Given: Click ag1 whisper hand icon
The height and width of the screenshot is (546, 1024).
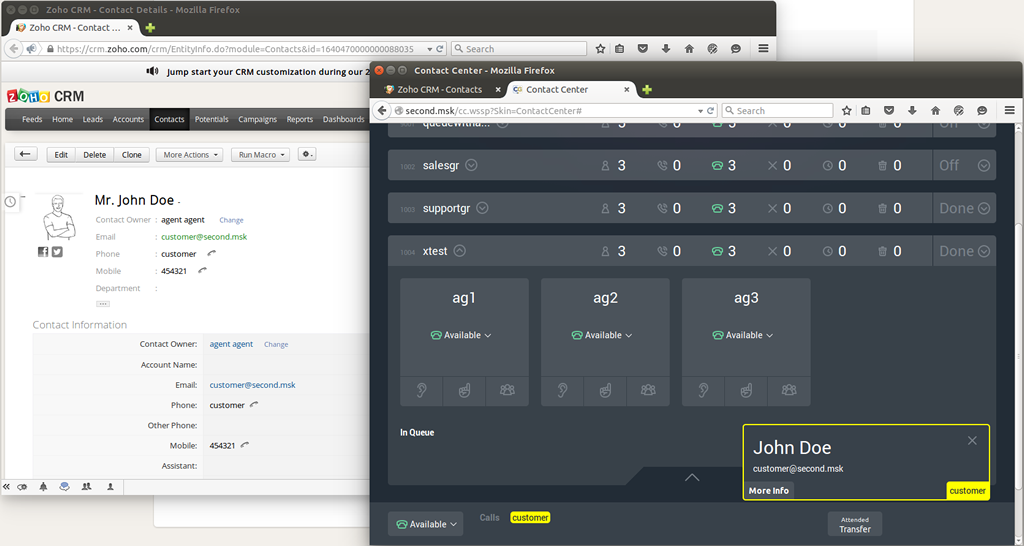Looking at the screenshot, I should tap(464, 391).
